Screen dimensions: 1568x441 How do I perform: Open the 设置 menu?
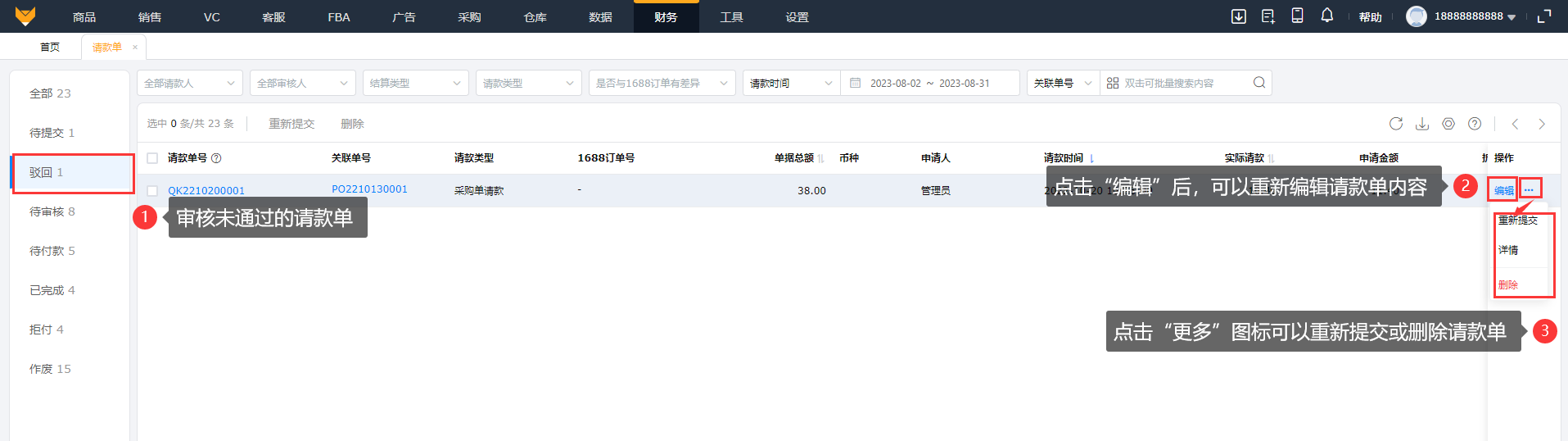[x=797, y=16]
